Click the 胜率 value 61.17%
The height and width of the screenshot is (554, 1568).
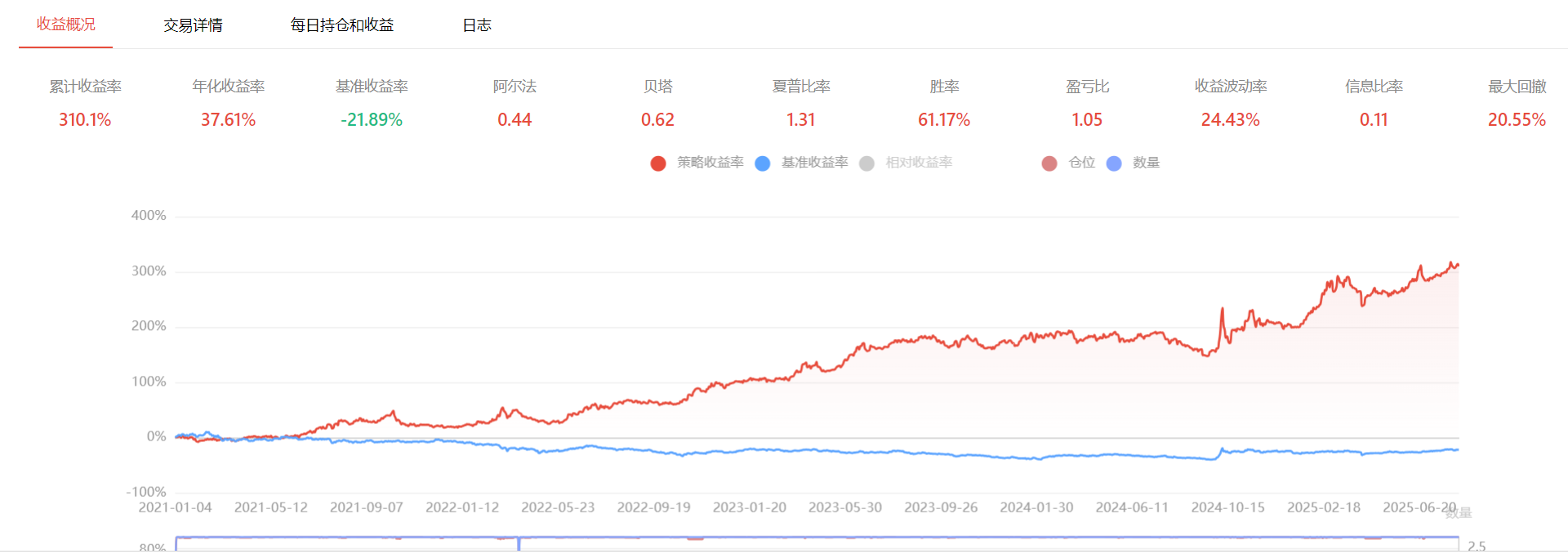click(x=944, y=120)
